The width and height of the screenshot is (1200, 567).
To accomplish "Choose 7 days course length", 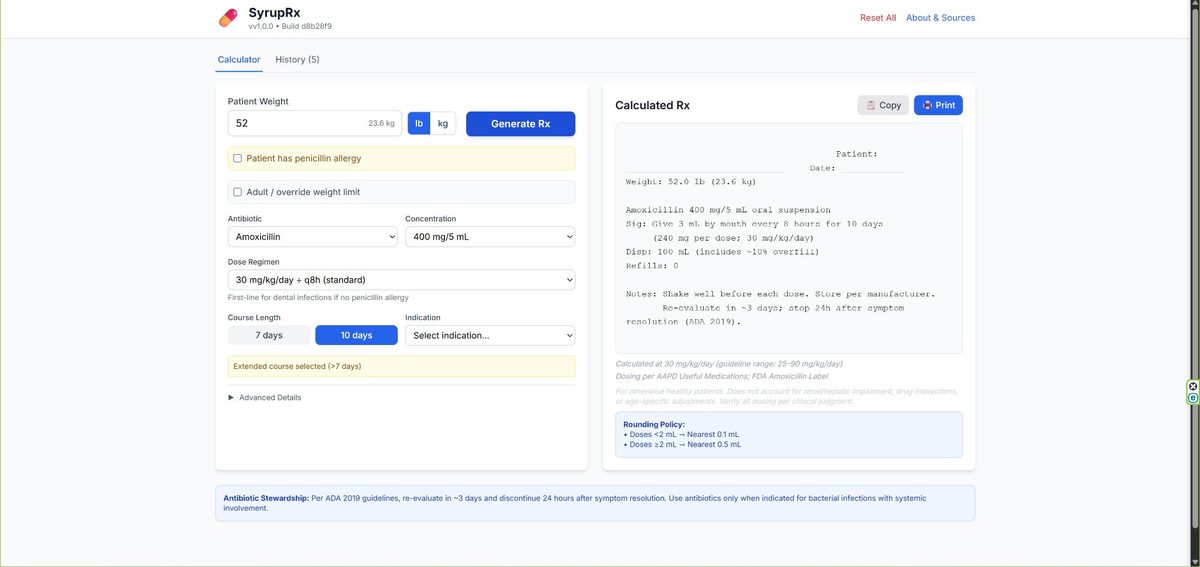I will click(269, 335).
